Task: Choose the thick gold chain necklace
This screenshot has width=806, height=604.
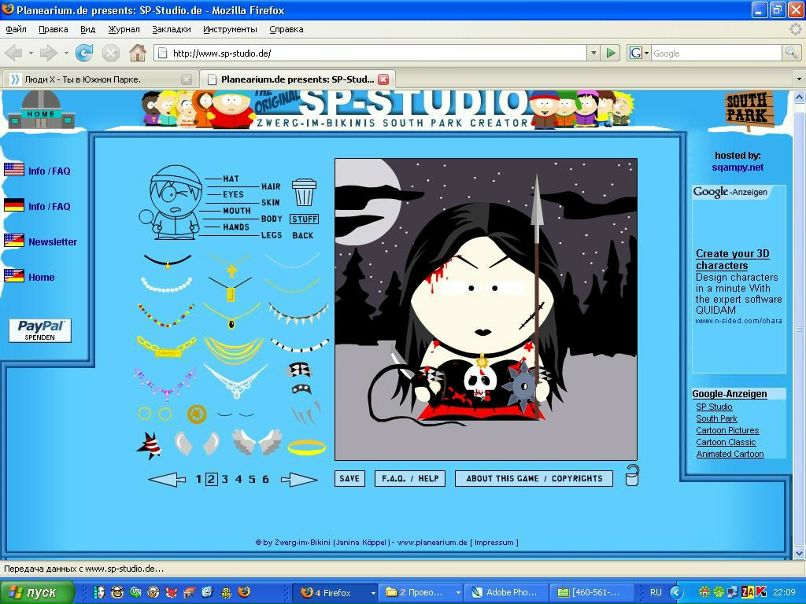Action: [166, 347]
